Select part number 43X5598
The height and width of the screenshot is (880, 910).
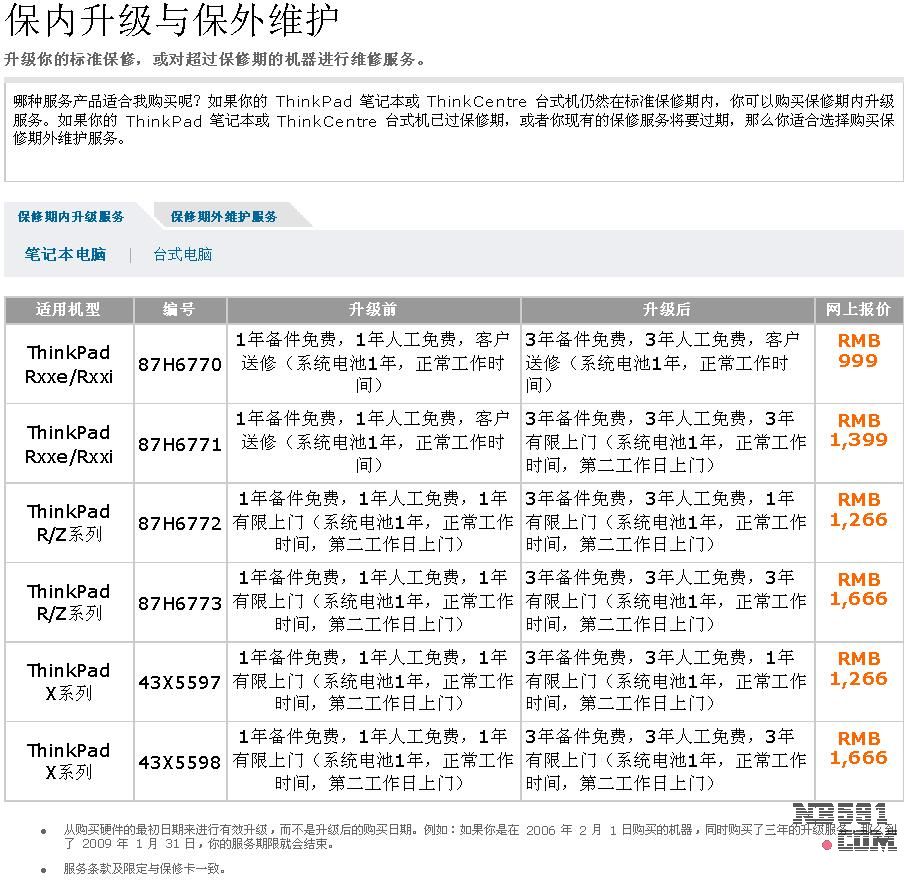(180, 763)
